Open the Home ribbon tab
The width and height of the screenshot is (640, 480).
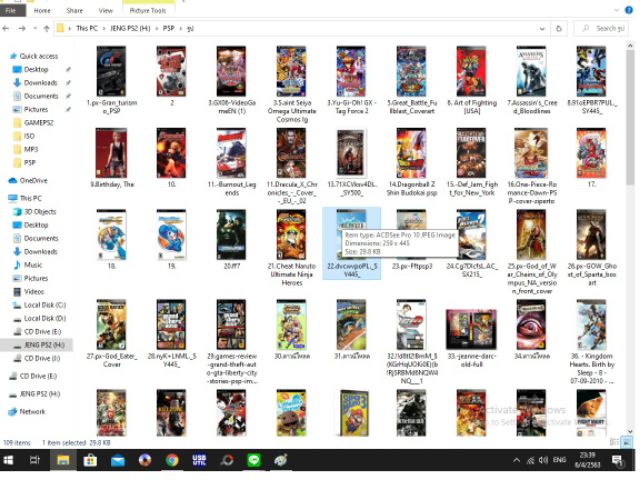43,10
